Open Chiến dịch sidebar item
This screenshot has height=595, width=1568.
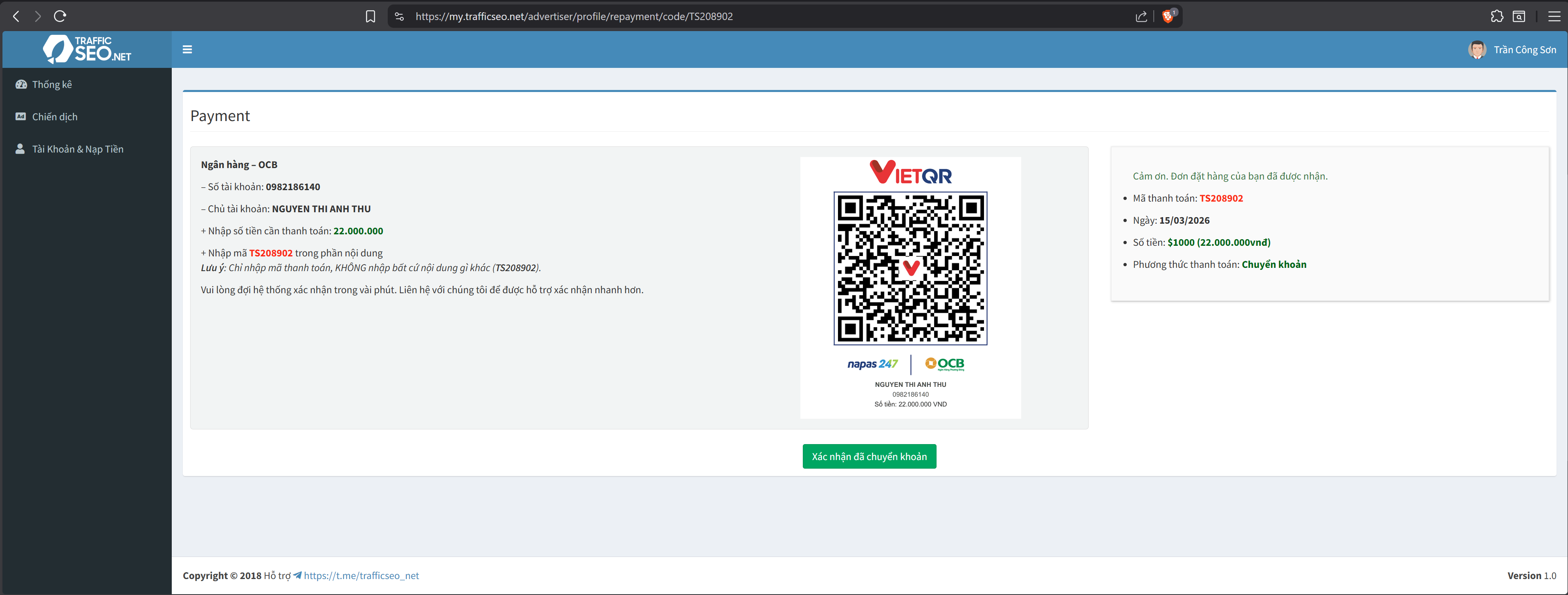(55, 117)
